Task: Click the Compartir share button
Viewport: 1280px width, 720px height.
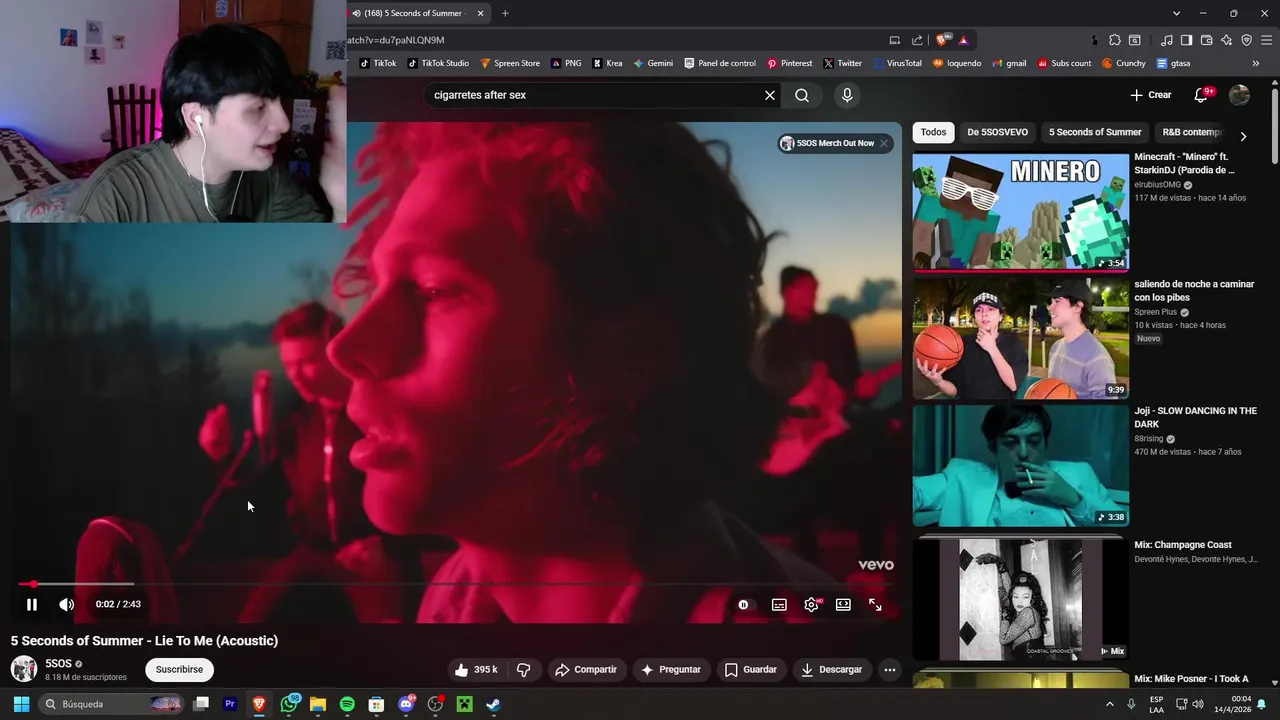Action: point(586,670)
